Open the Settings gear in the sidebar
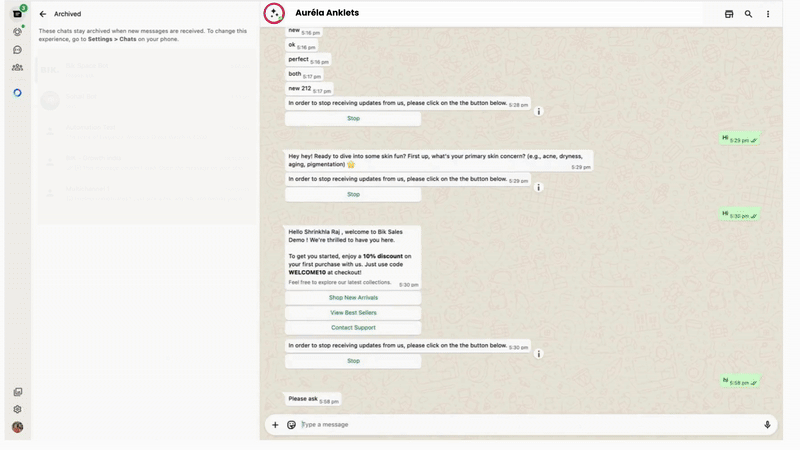The width and height of the screenshot is (800, 450). coord(17,409)
